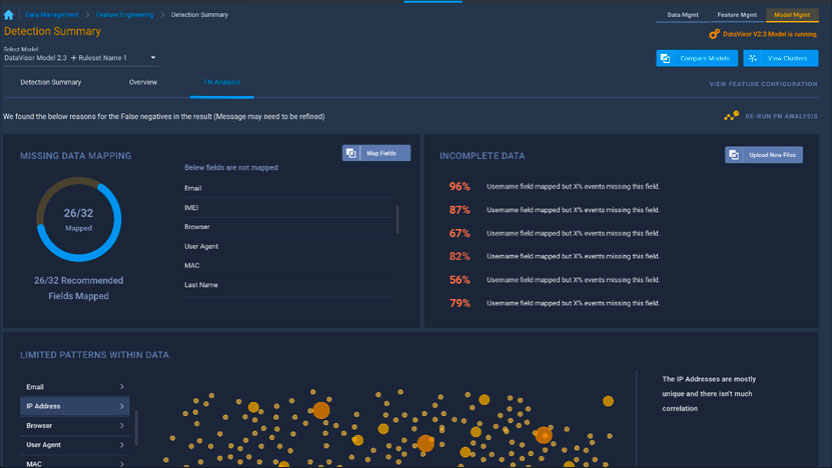Viewport: 832px width, 468px height.
Task: Switch to the Data Mgmt tab
Action: [682, 15]
